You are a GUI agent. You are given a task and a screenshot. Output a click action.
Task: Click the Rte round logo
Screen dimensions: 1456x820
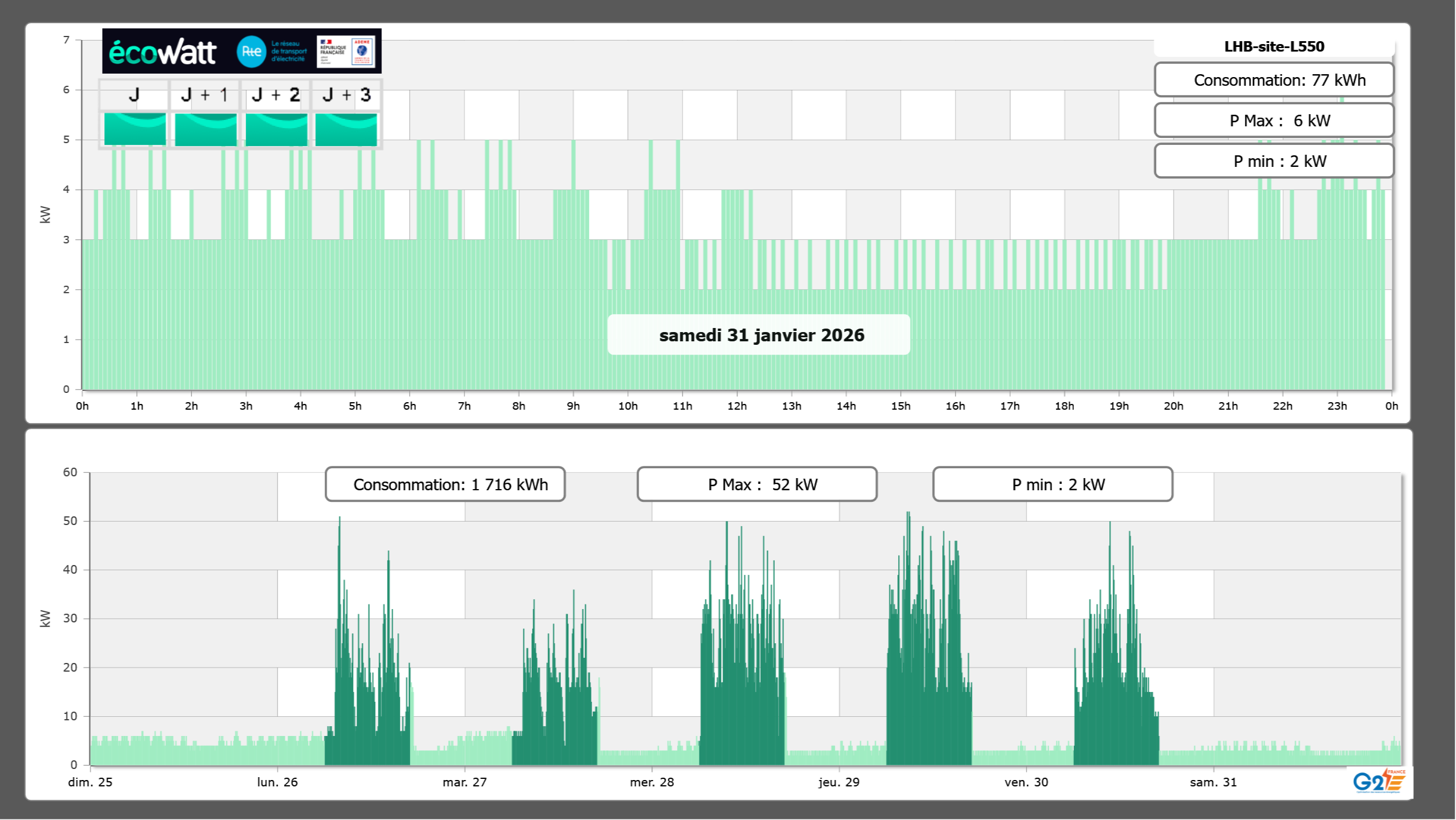coord(251,52)
